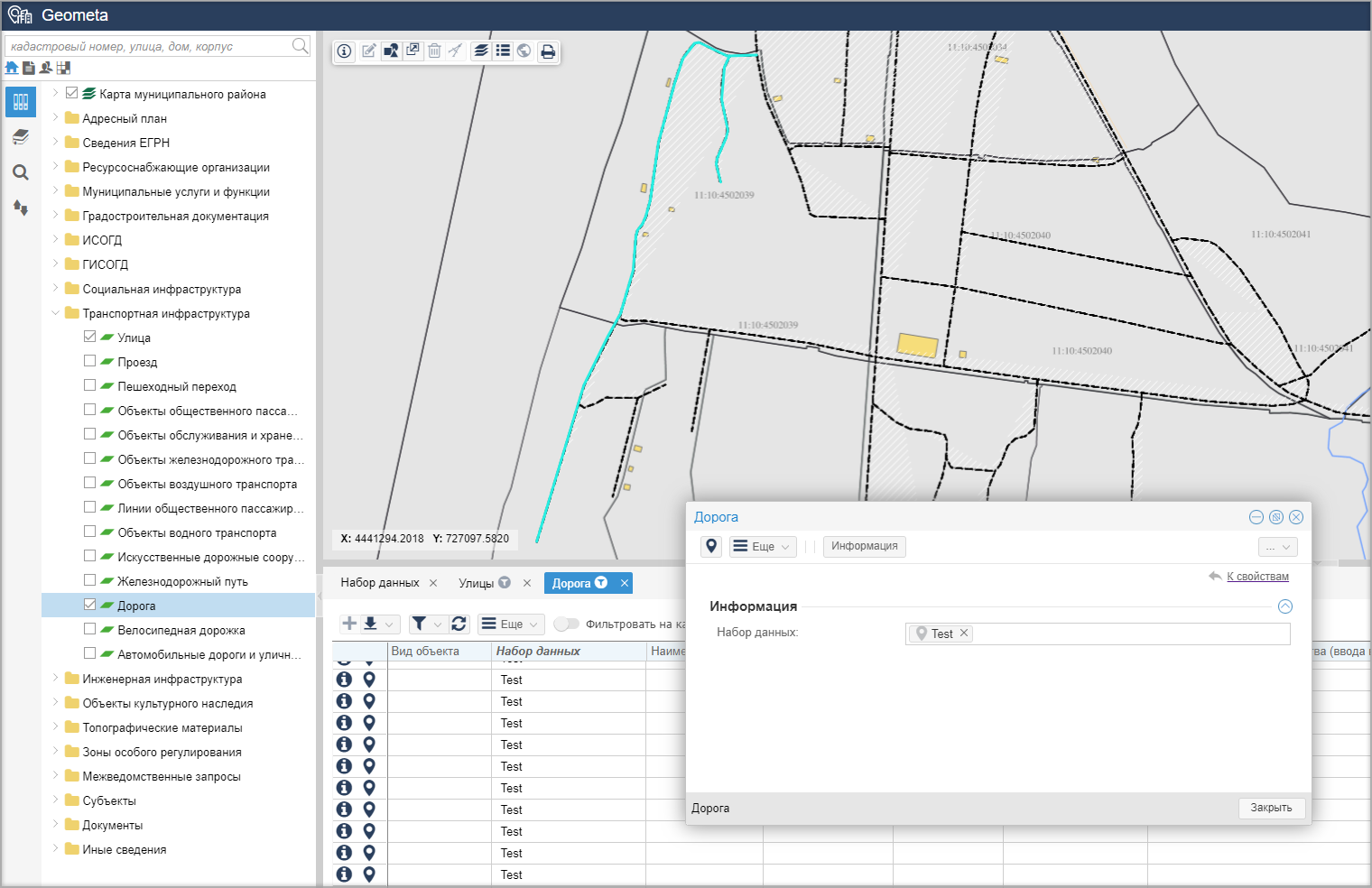Enable the Проезд layer checkbox
Image resolution: width=1372 pixels, height=888 pixels.
pyautogui.click(x=89, y=361)
